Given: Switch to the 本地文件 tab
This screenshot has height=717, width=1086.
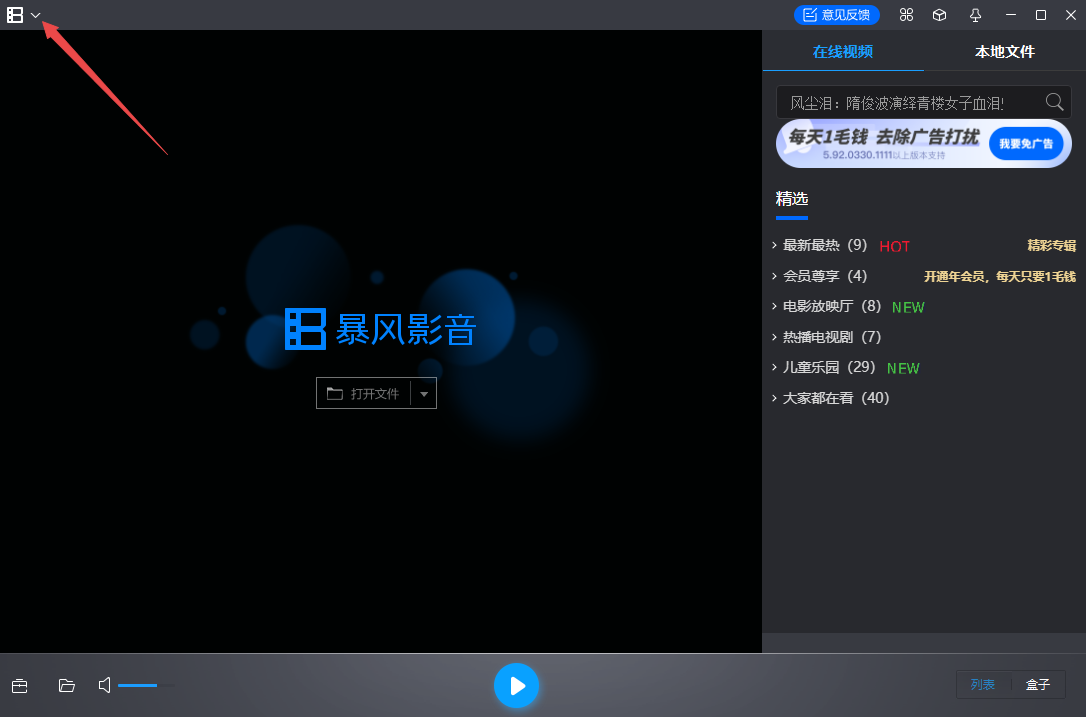Looking at the screenshot, I should click(x=1004, y=51).
